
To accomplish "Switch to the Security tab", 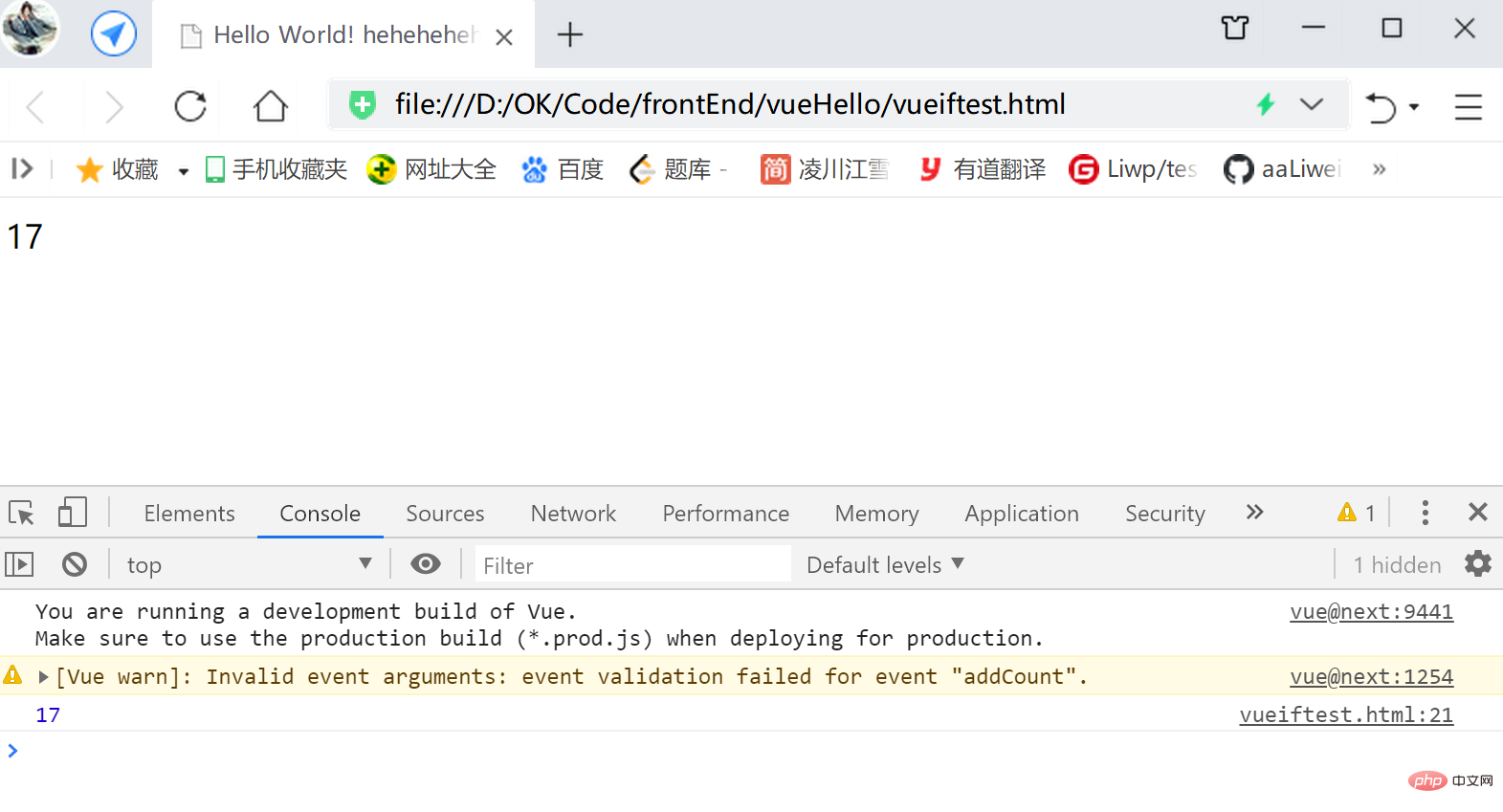I will click(x=1165, y=514).
